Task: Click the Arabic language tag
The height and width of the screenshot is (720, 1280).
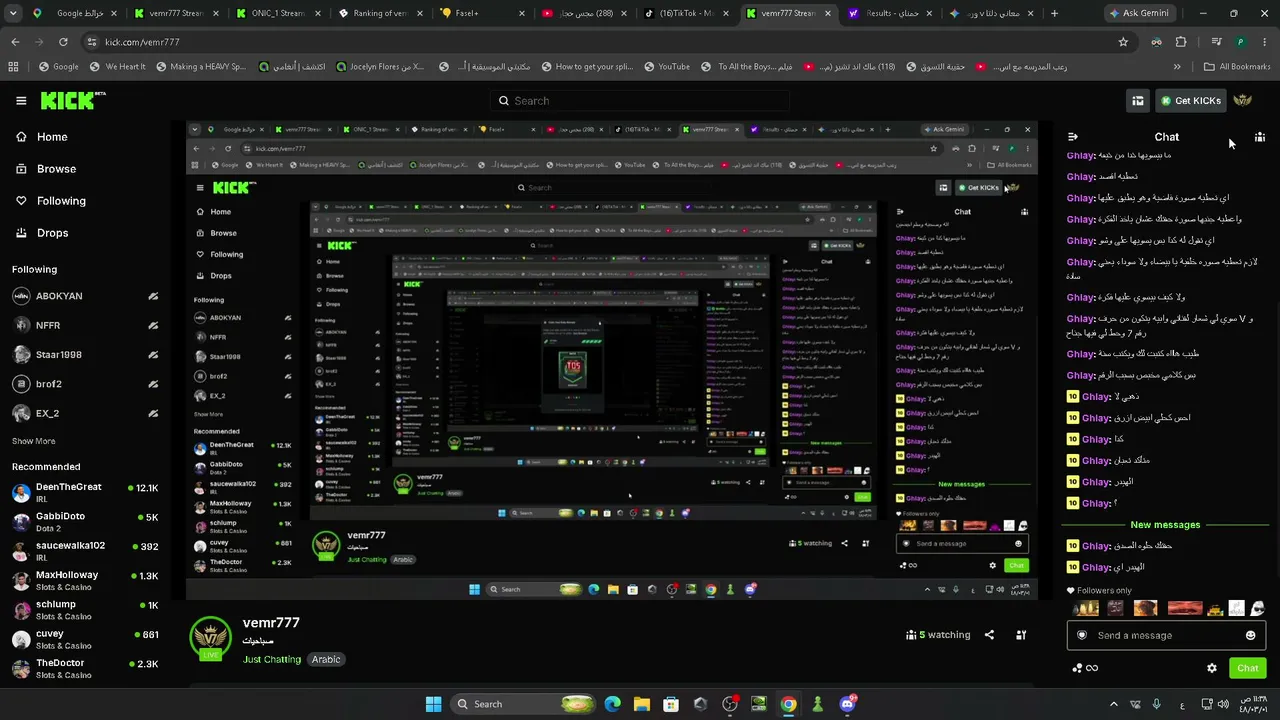Action: [x=326, y=660]
